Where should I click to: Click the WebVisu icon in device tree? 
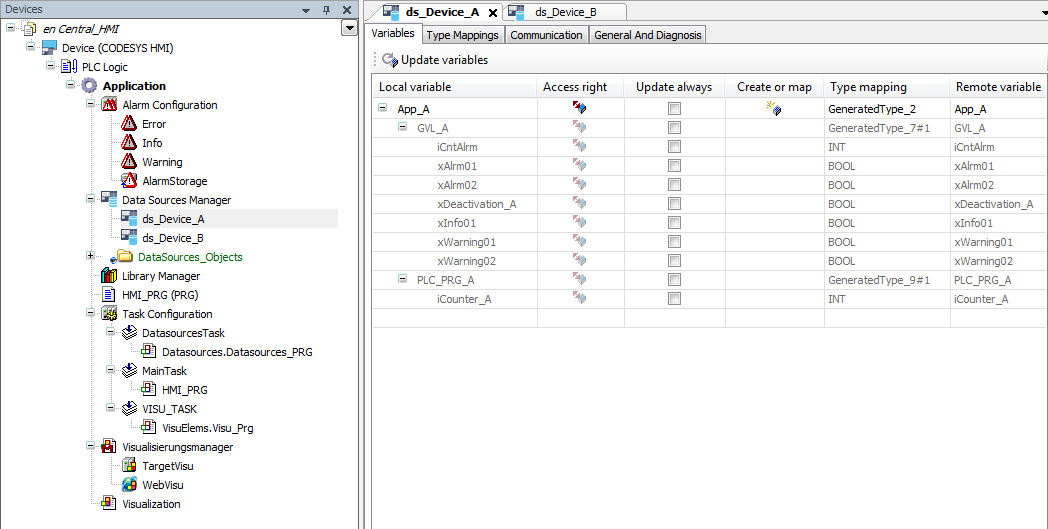(129, 485)
